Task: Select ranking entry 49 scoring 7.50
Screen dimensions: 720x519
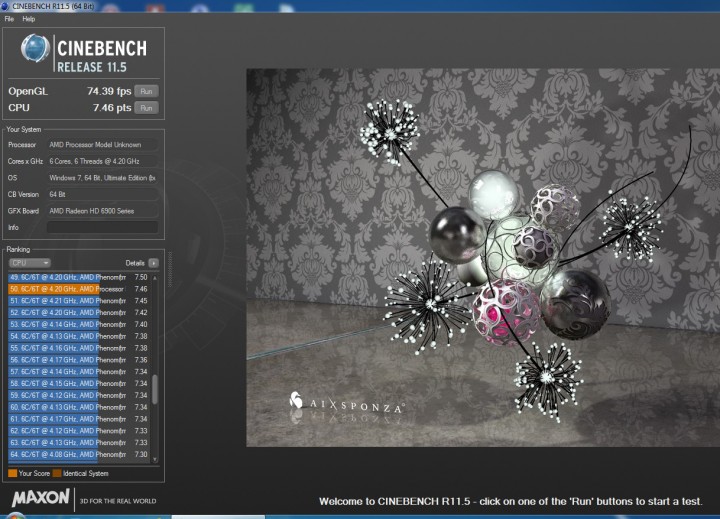Action: (79, 277)
